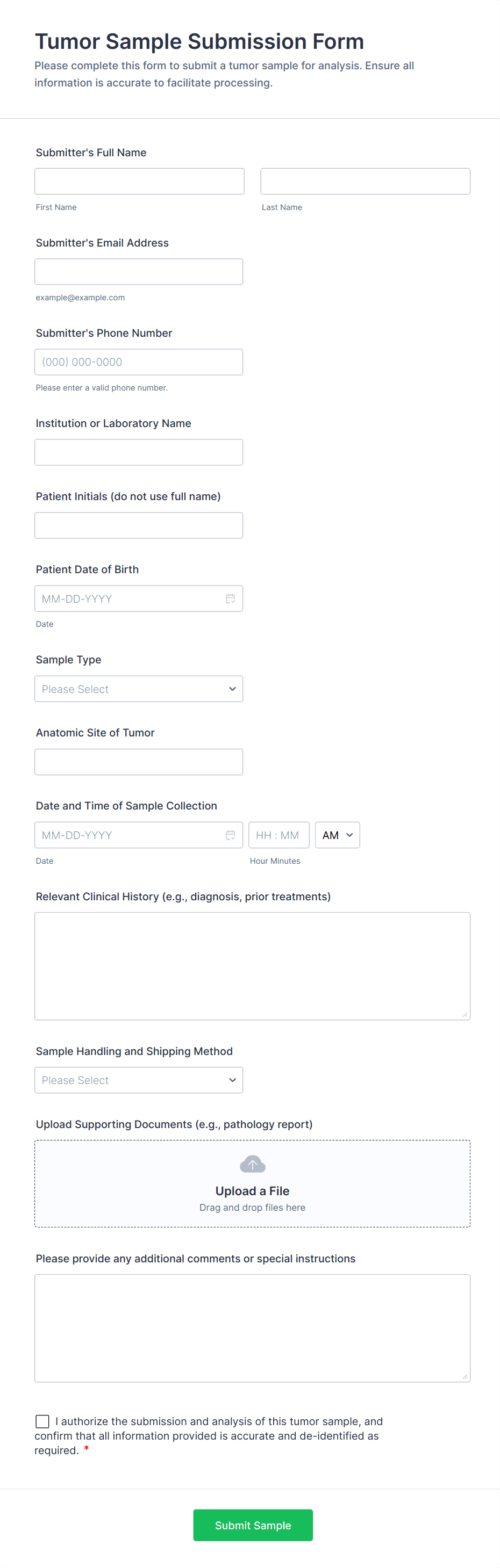
Task: Select the Submitter's Email Address field
Action: coord(139,271)
